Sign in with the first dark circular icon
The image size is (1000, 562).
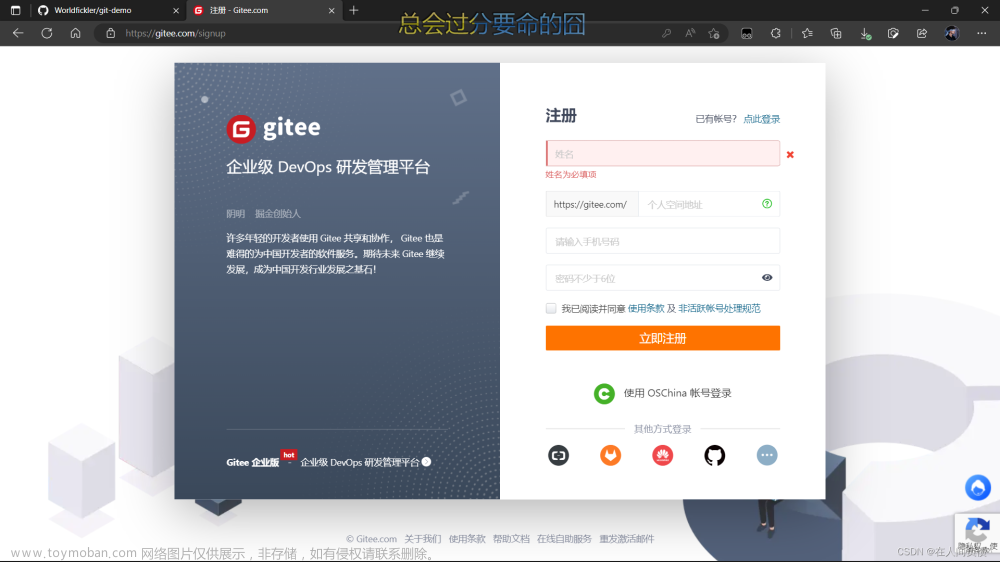pos(559,455)
